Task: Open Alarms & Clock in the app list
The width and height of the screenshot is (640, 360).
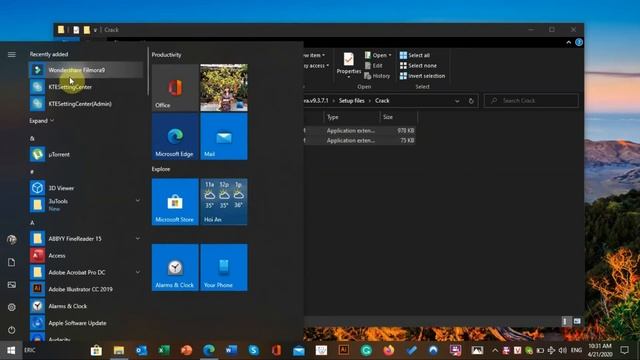Action: point(86,306)
